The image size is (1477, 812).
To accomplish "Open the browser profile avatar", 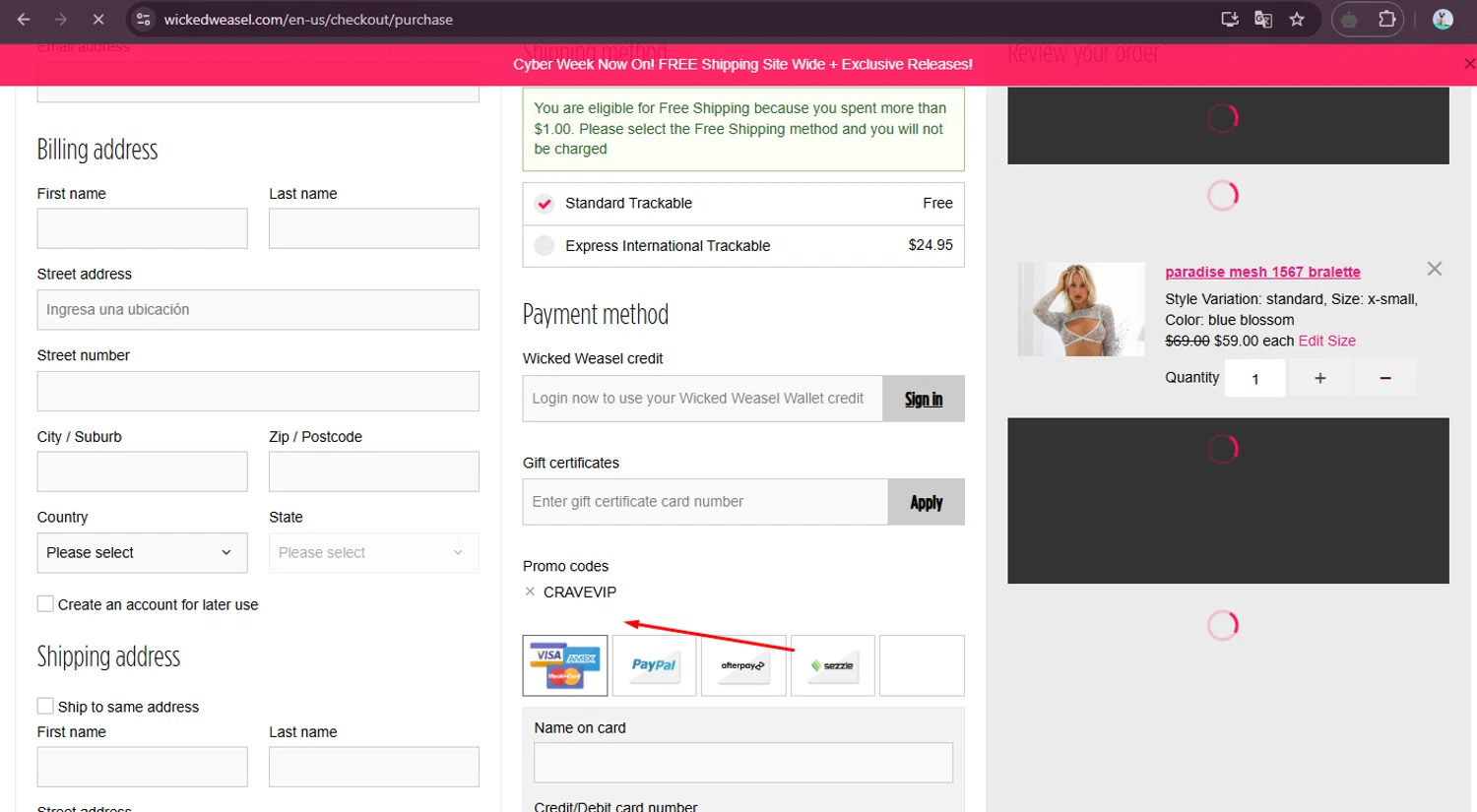I will 1443,20.
